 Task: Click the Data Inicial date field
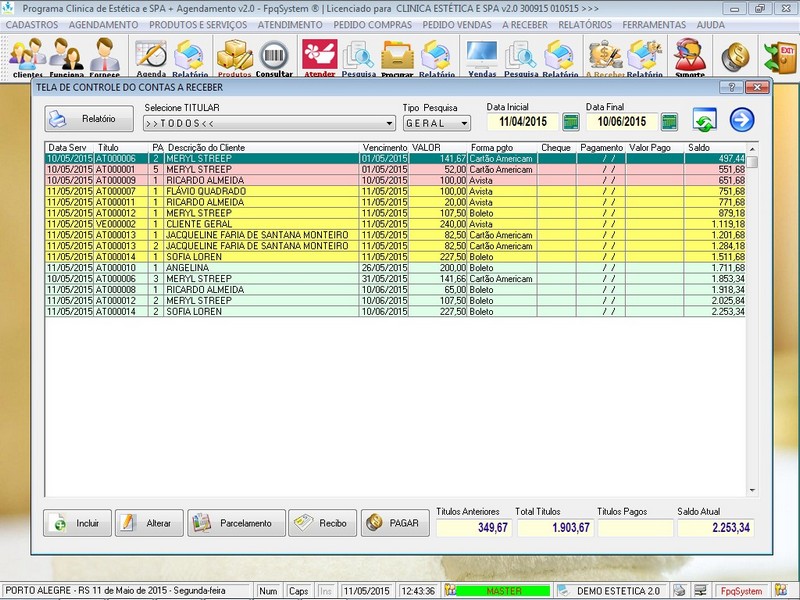click(x=523, y=122)
